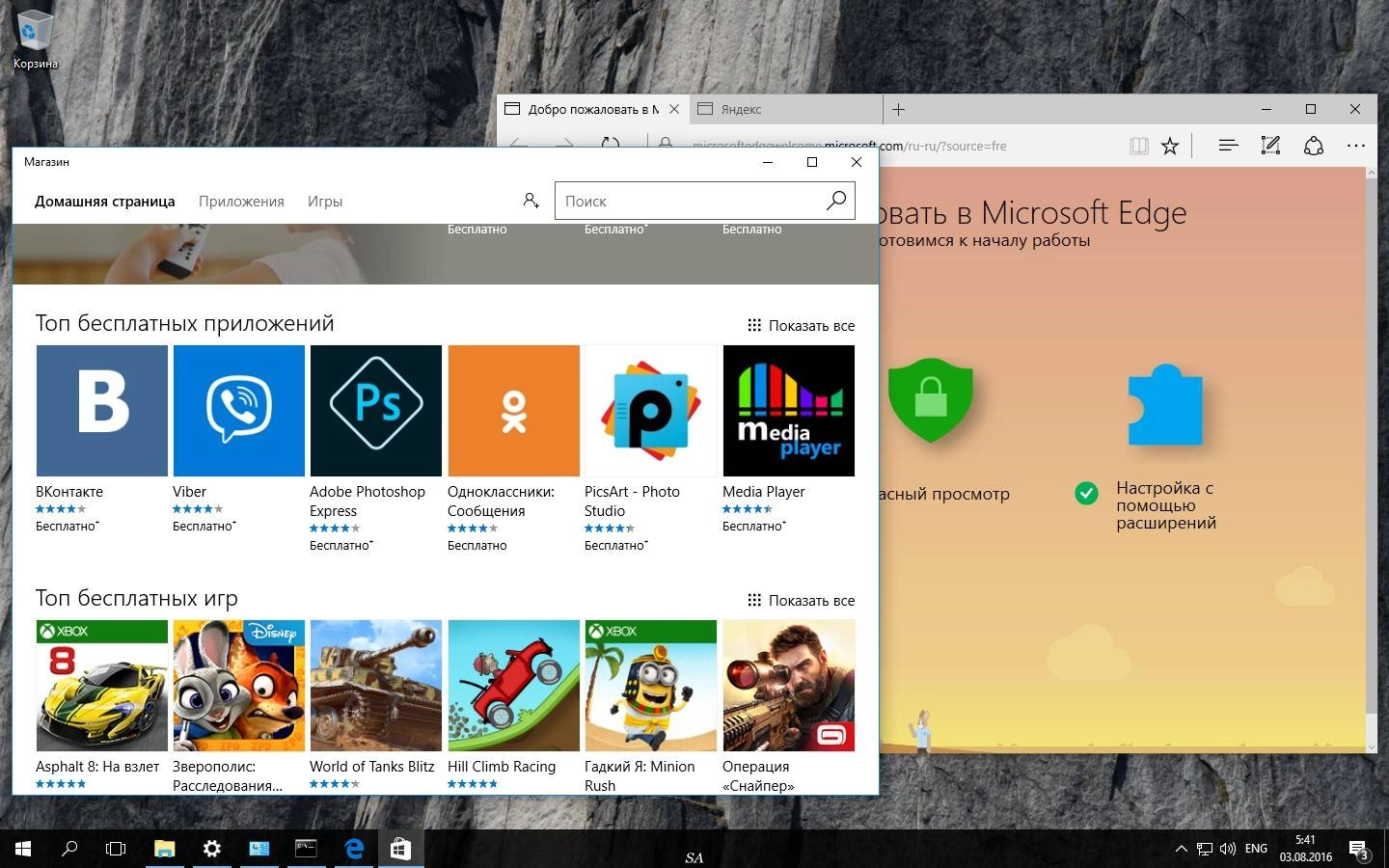The image size is (1389, 868).
Task: Open Task View on the taskbar
Action: [116, 849]
